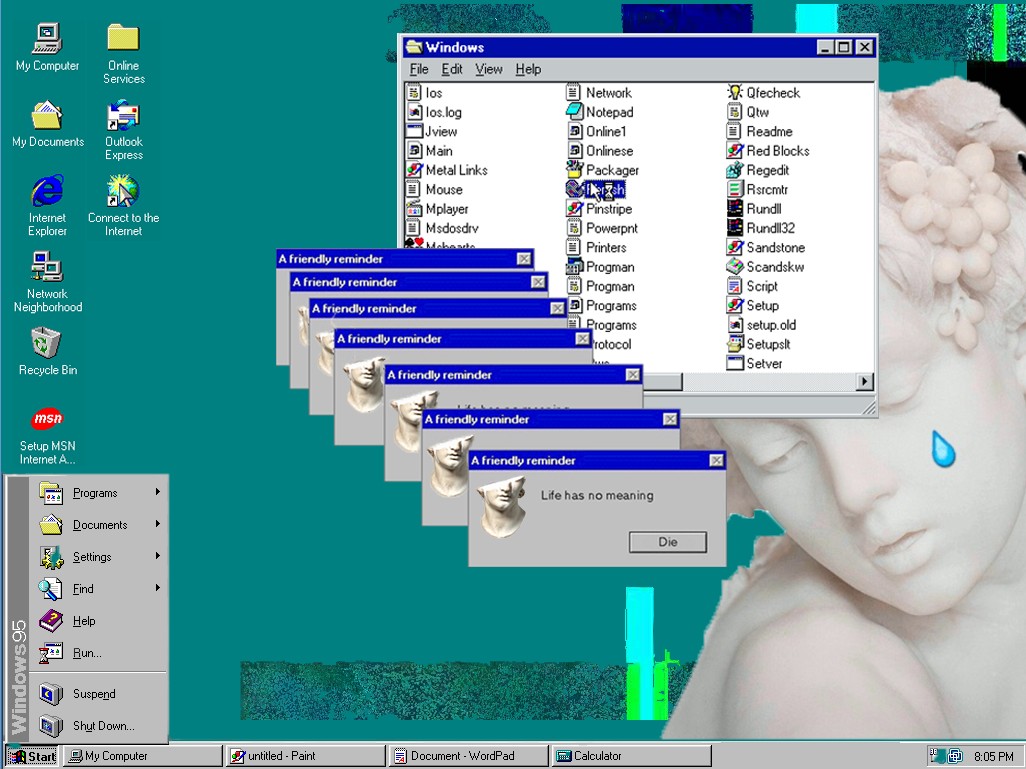Select the Sandstone file in the list
1026x769 pixels.
pyautogui.click(x=766, y=247)
